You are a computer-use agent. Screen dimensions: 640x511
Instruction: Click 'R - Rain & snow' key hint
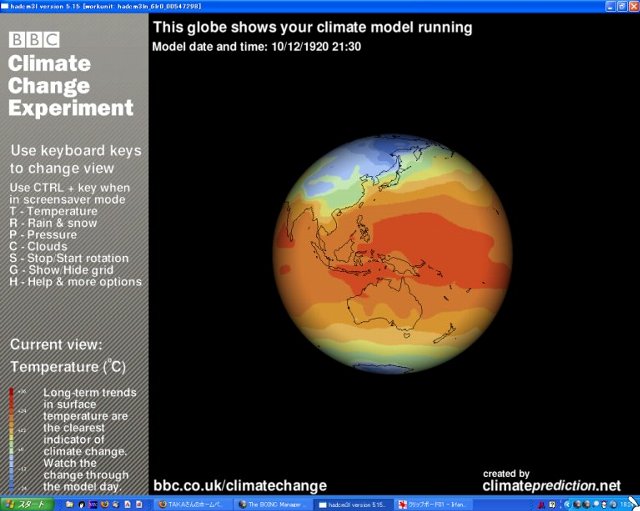coord(53,223)
